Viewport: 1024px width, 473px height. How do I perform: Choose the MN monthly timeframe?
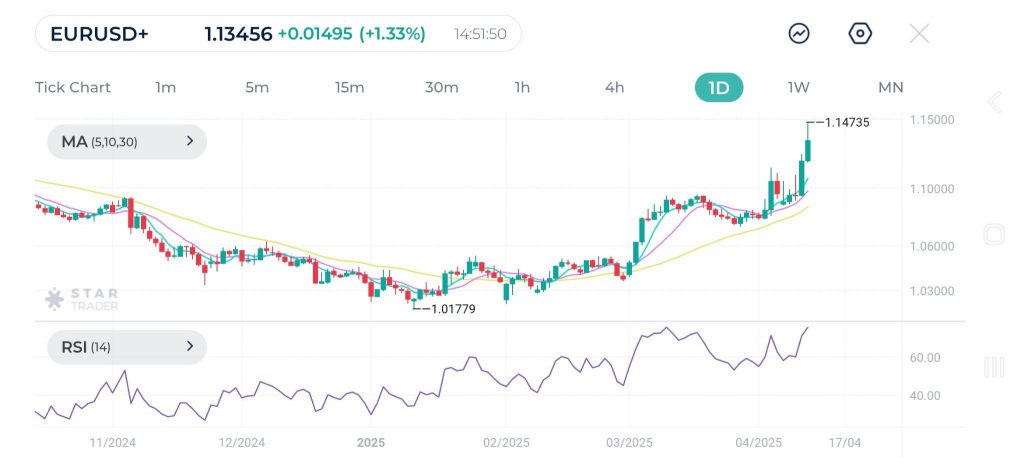[x=890, y=88]
